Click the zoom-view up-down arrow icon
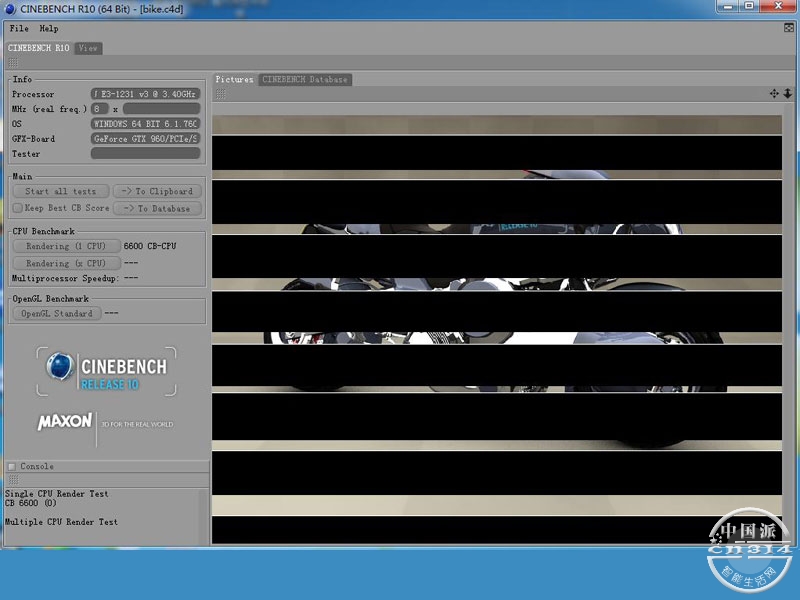The height and width of the screenshot is (600, 800). pos(788,93)
